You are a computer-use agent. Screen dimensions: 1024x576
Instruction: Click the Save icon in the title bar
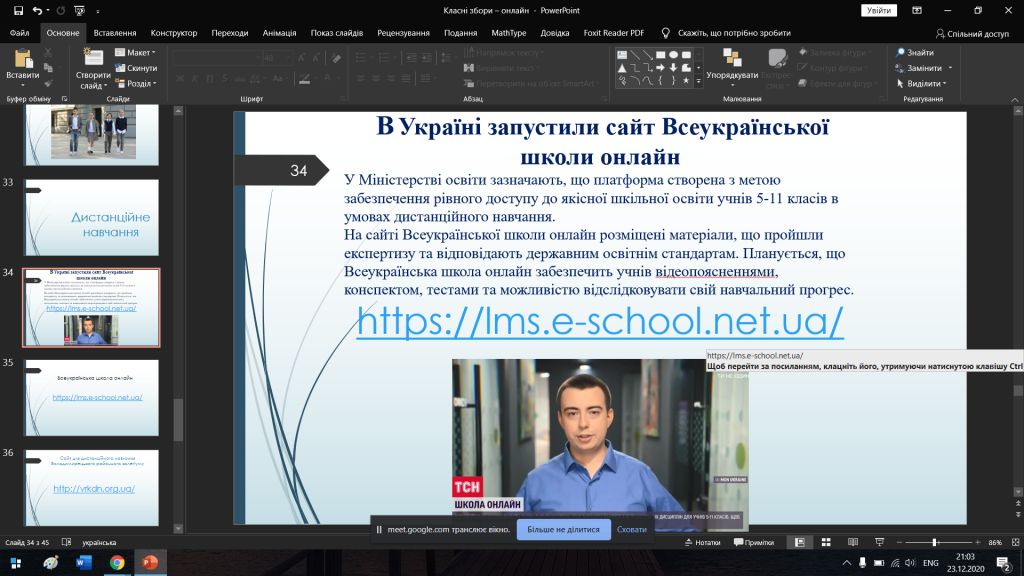pyautogui.click(x=18, y=10)
